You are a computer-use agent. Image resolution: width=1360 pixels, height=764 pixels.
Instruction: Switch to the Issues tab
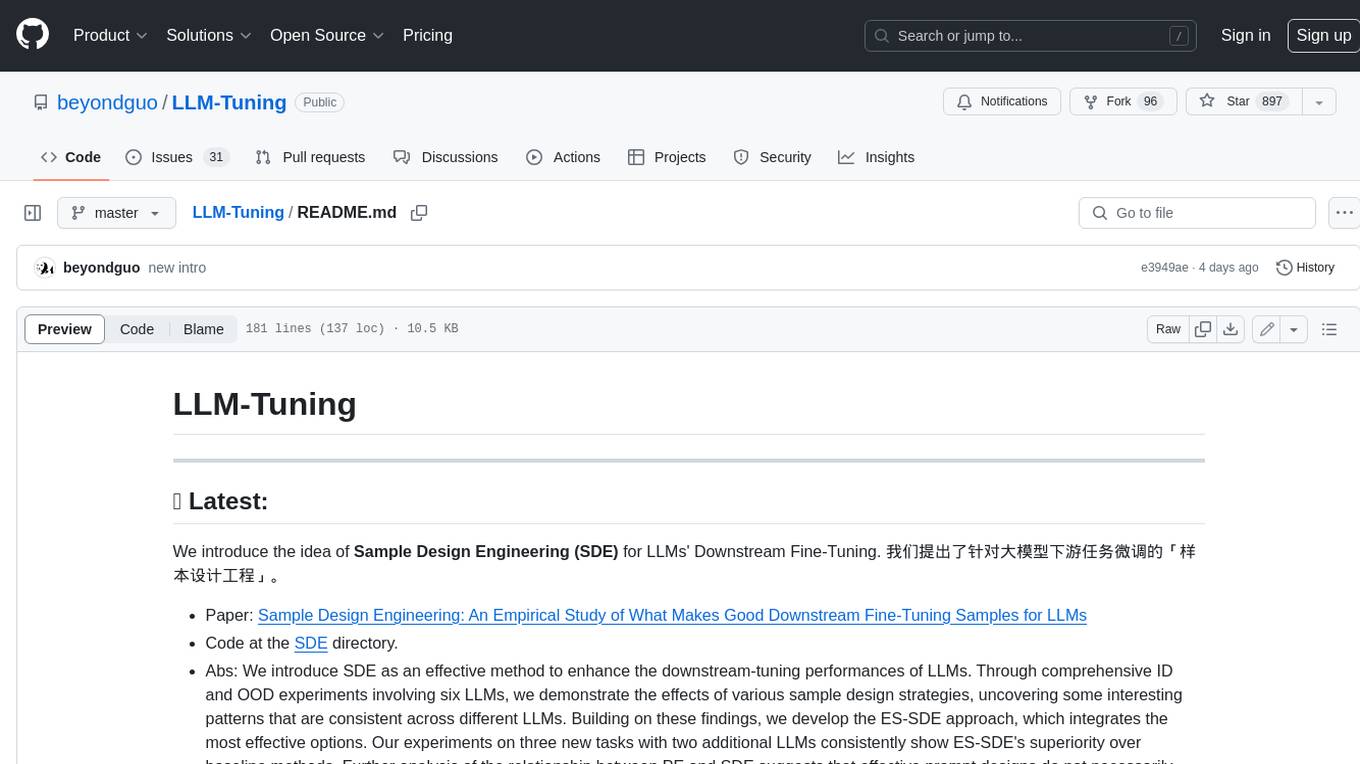point(176,157)
